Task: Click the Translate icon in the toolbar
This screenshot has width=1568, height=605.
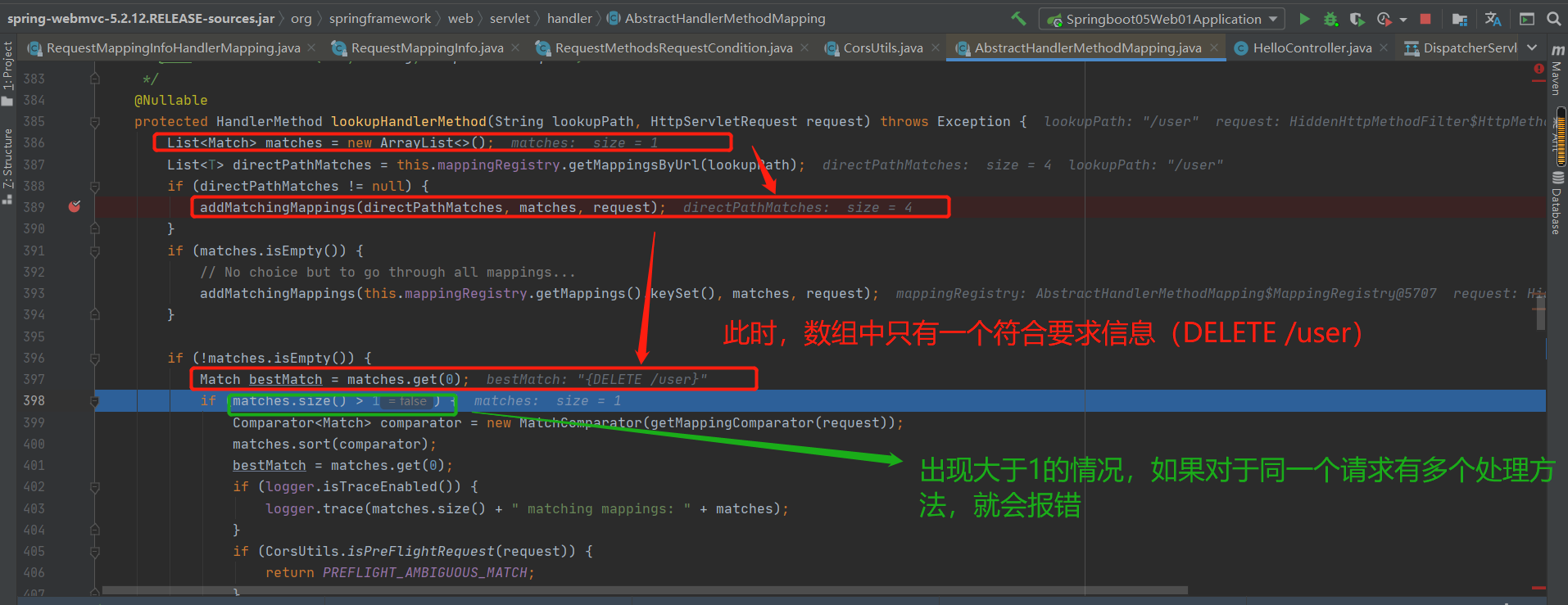Action: (x=1493, y=18)
